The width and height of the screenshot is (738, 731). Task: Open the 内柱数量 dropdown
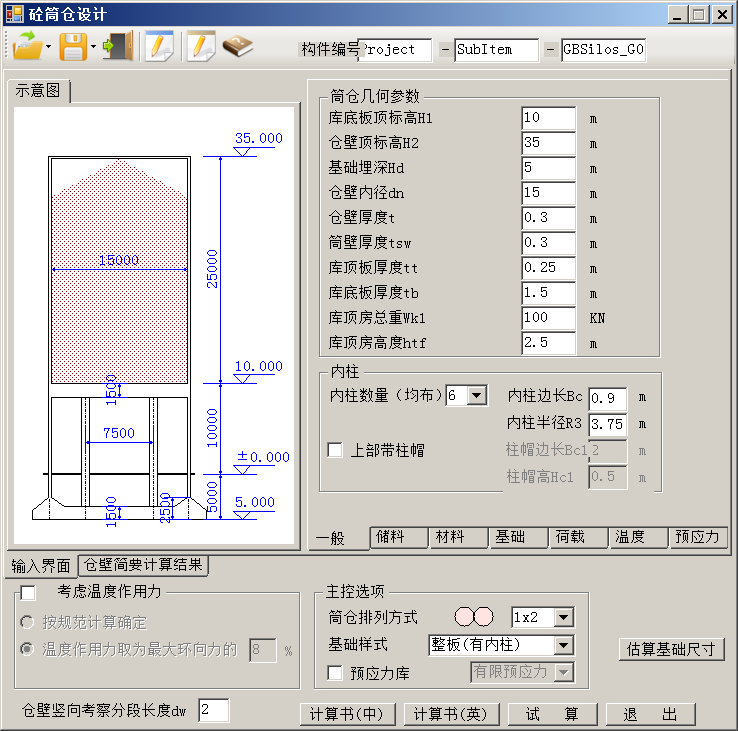477,395
